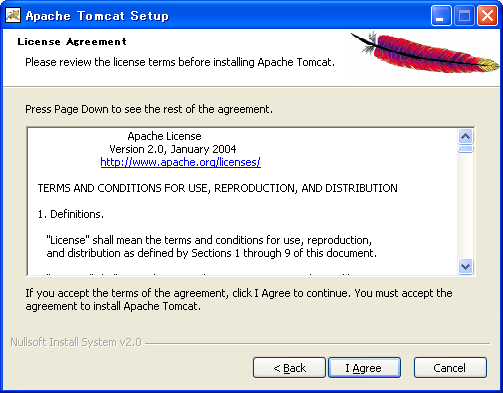Click the TERMS AND CONDITIONS line
The image size is (503, 393).
tap(218, 188)
